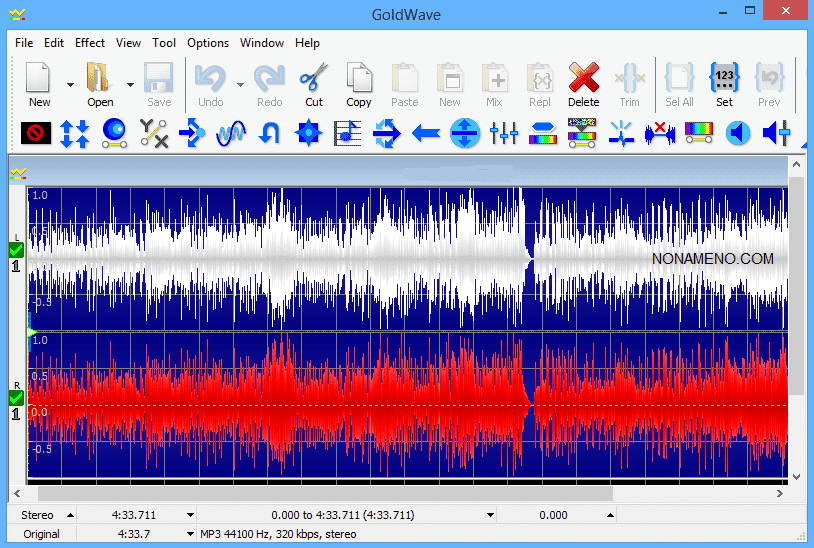Open the Effect menu
The image size is (814, 548).
pyautogui.click(x=90, y=43)
